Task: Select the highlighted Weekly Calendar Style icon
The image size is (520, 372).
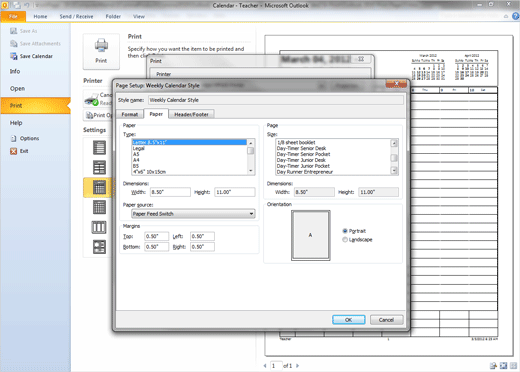Action: (x=99, y=187)
